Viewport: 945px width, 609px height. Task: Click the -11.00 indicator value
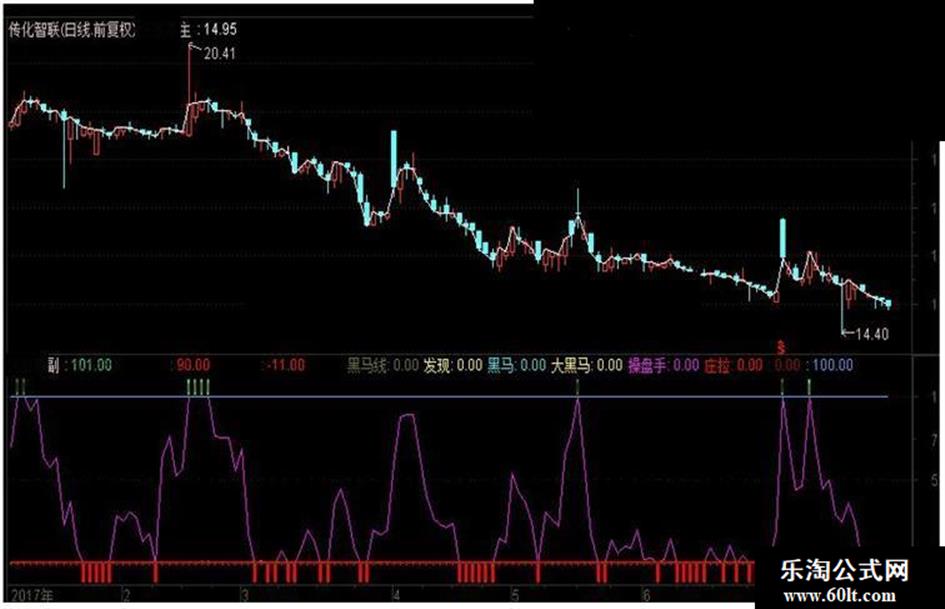tap(286, 365)
